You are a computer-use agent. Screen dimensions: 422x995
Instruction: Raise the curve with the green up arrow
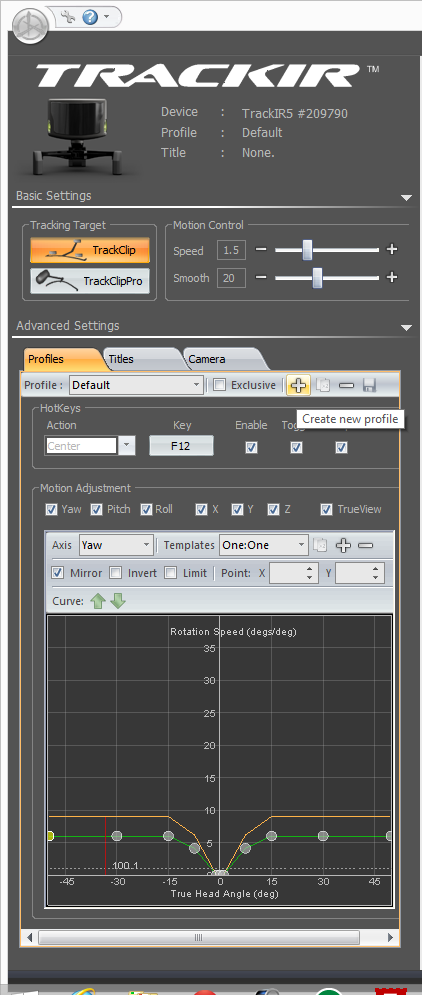97,601
